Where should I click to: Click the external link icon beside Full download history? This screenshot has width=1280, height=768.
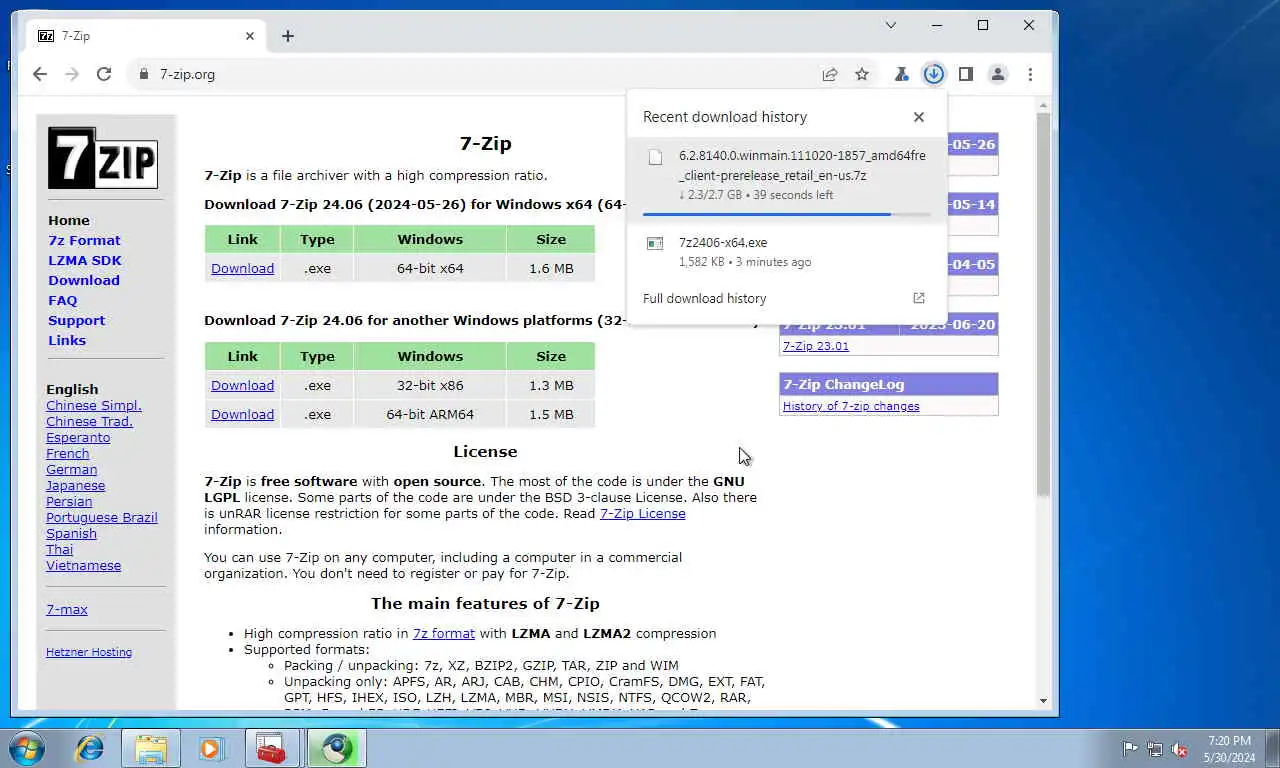919,298
